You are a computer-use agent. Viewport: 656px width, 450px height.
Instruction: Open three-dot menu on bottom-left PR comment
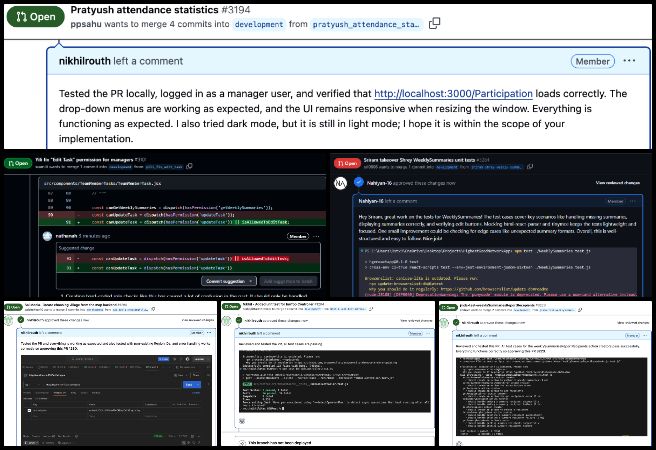208,332
